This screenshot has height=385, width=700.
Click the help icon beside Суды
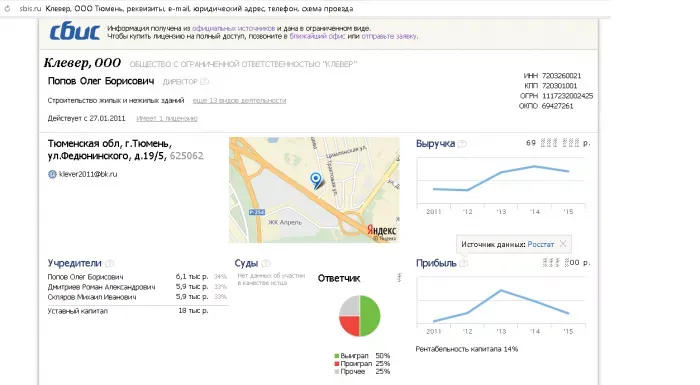[x=266, y=264]
